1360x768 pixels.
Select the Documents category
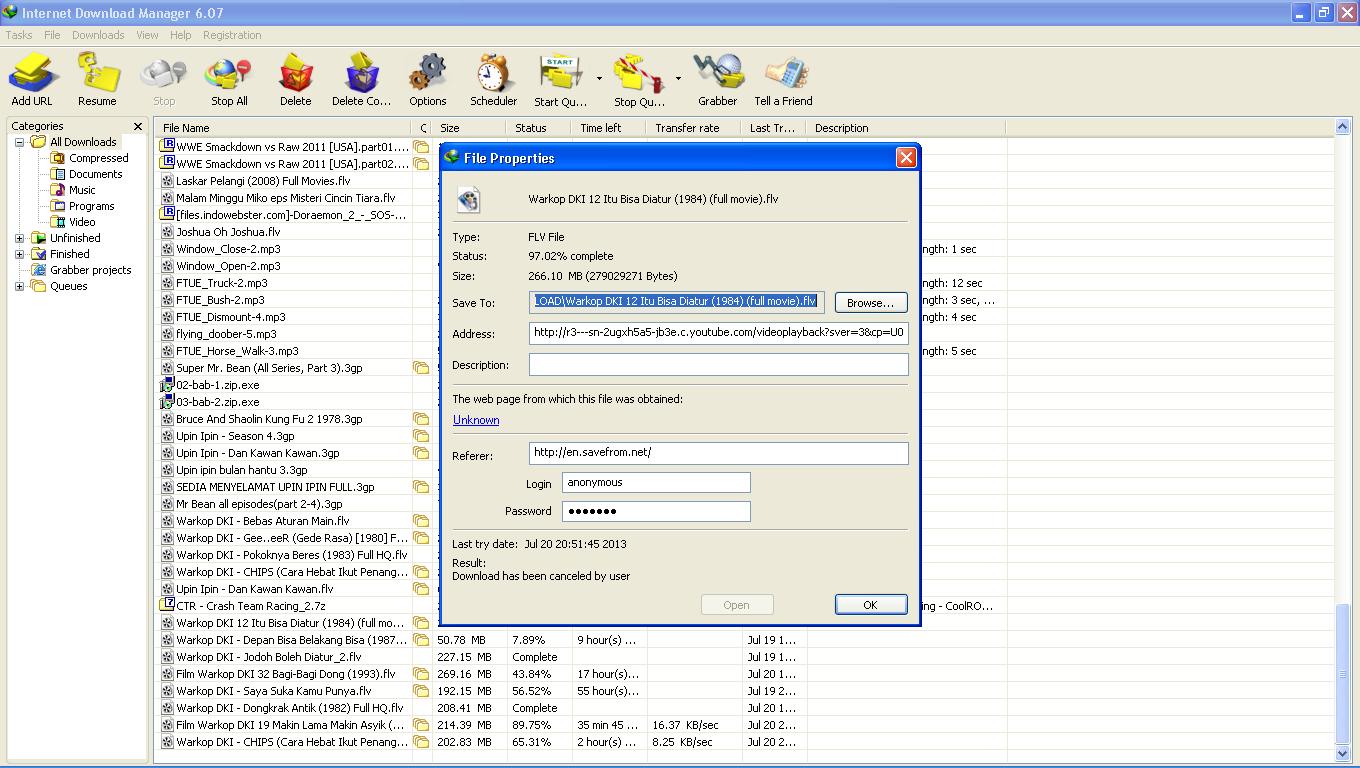pyautogui.click(x=95, y=174)
